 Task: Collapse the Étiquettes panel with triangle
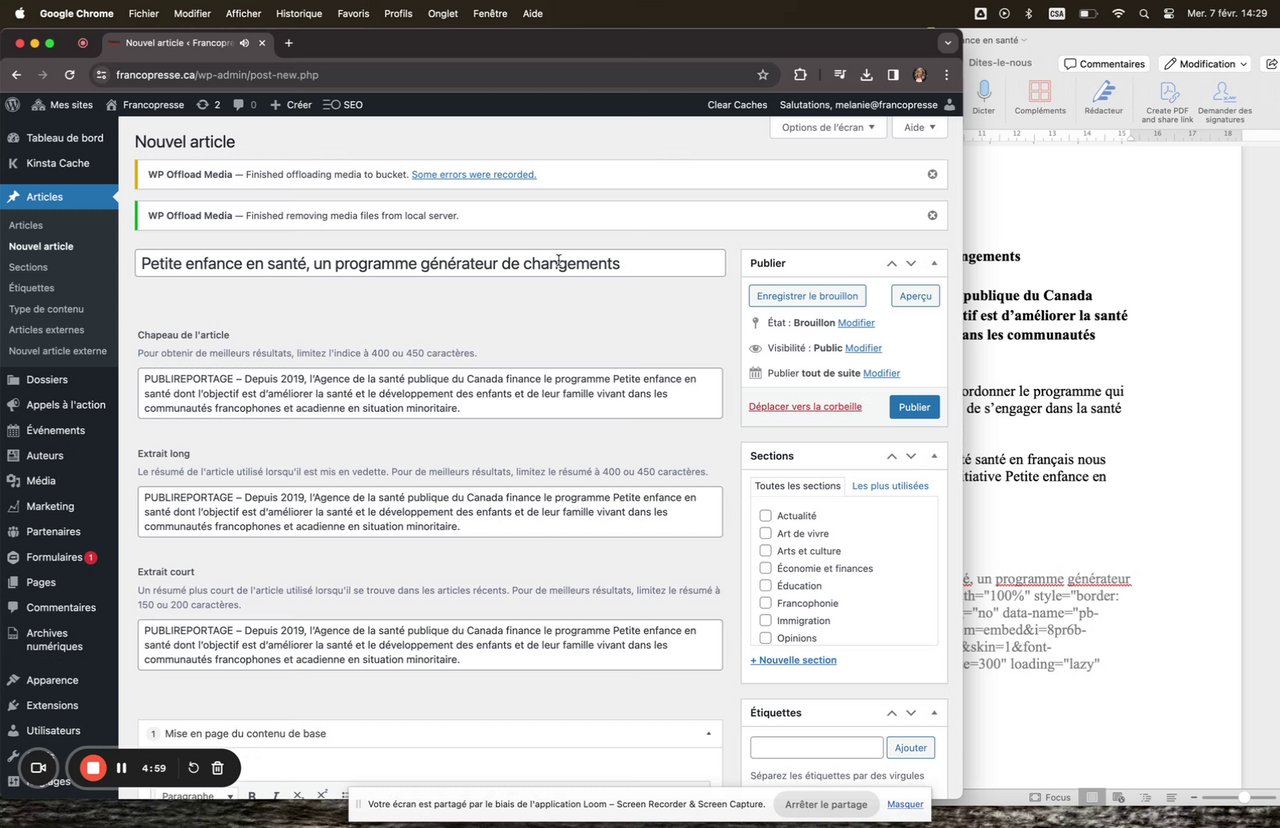click(934, 713)
